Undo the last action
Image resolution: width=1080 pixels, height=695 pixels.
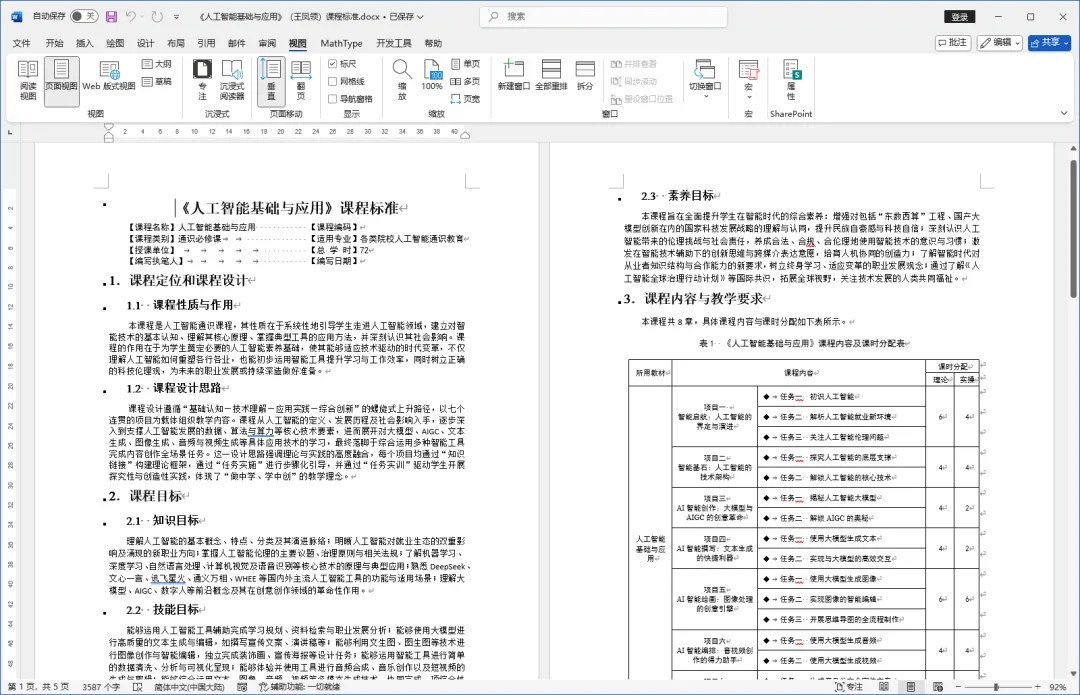[x=131, y=17]
